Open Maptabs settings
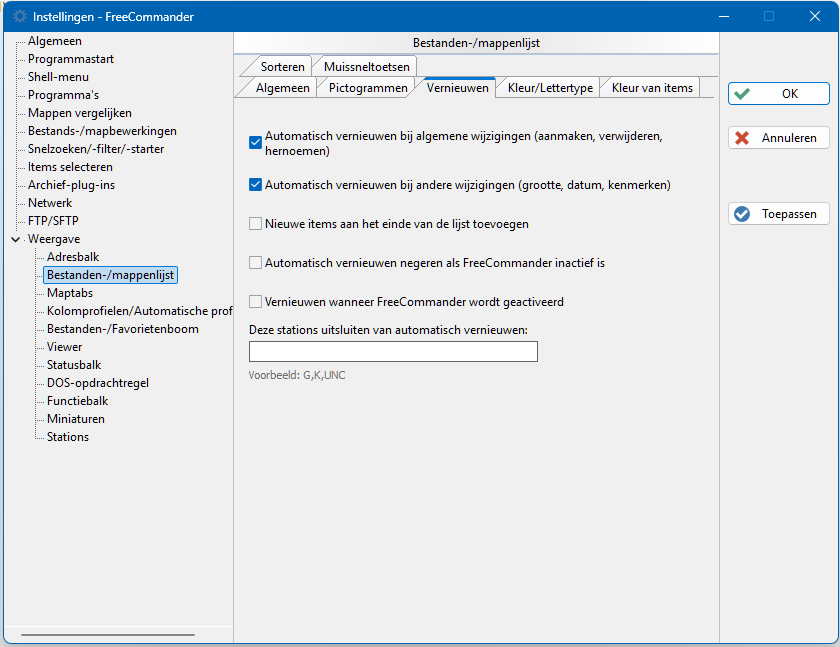 point(70,293)
